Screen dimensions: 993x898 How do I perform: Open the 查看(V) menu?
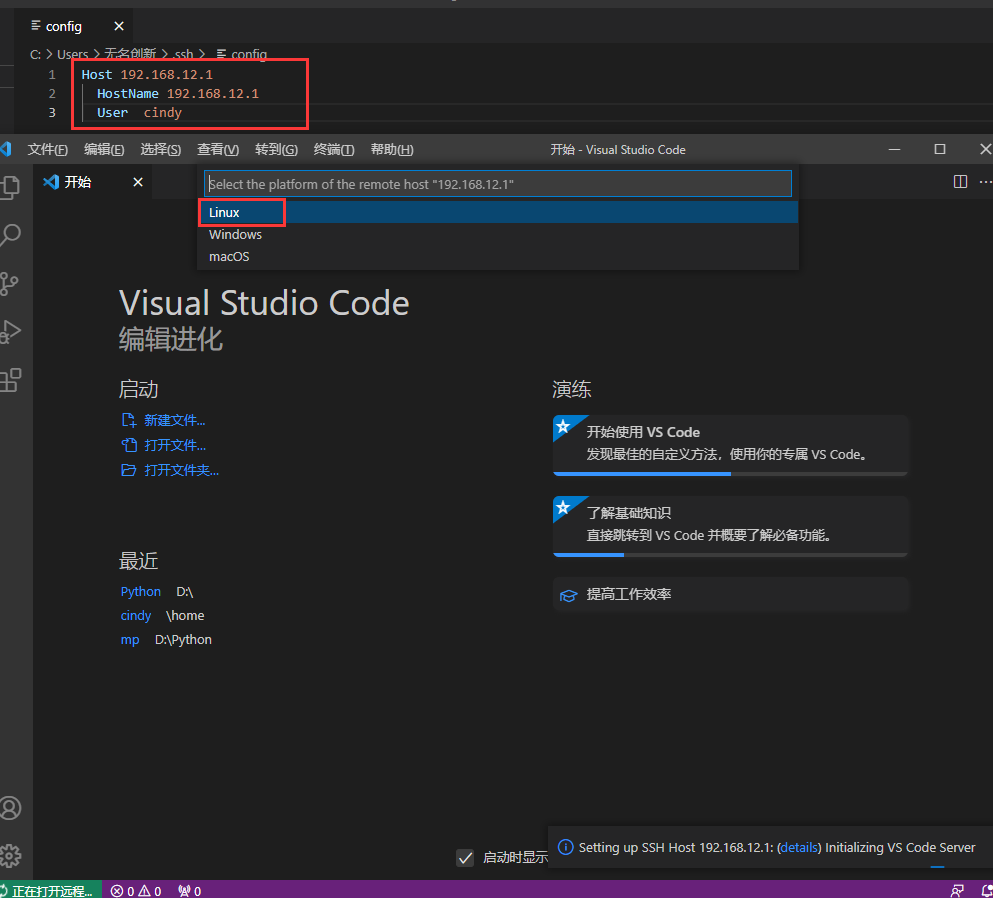tap(218, 149)
